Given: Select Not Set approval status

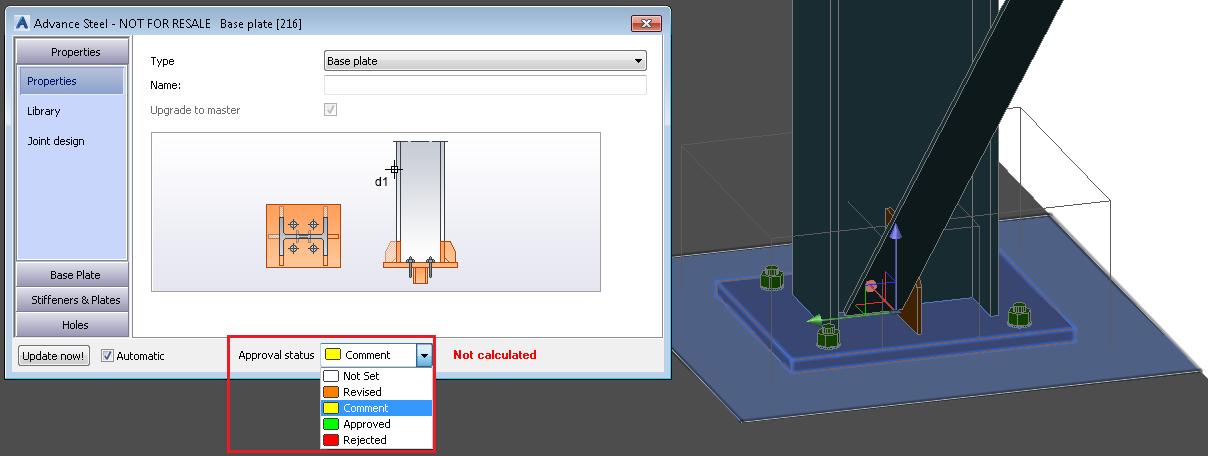Looking at the screenshot, I should click(377, 376).
